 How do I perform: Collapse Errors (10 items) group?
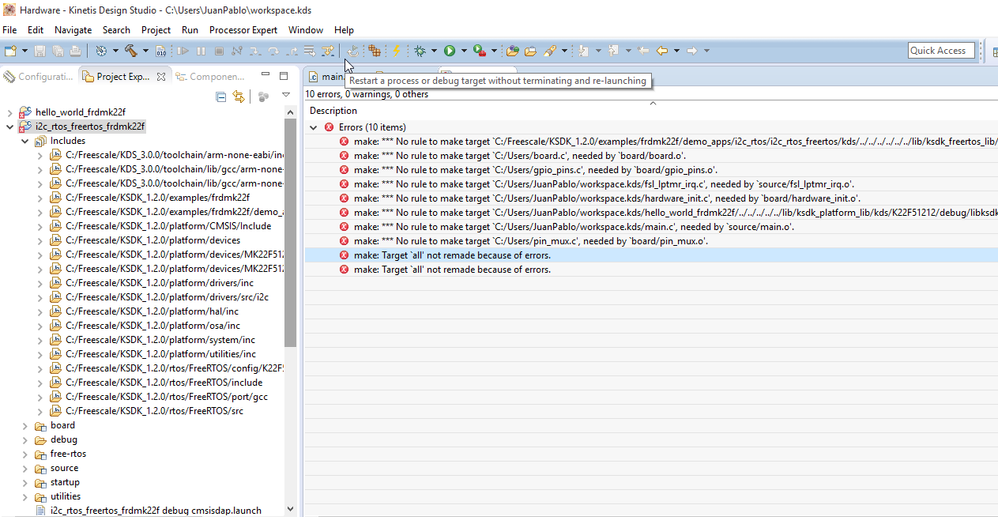coord(313,127)
